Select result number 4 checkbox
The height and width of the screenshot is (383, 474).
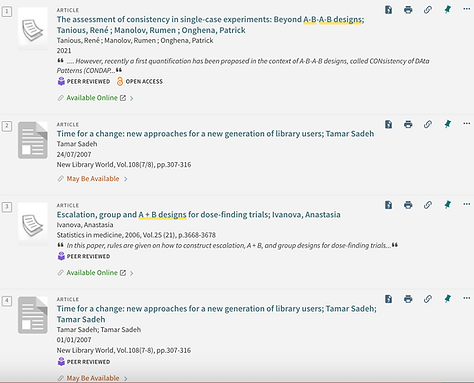click(7, 301)
